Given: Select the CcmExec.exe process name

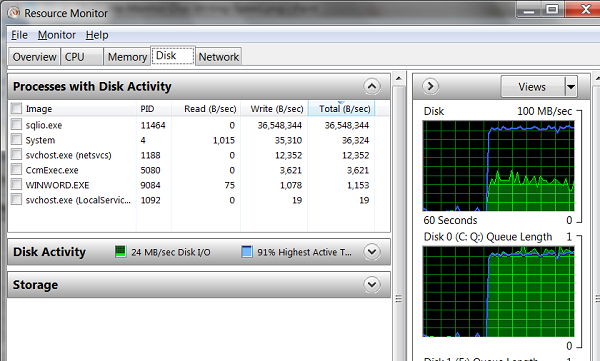Looking at the screenshot, I should (x=52, y=170).
